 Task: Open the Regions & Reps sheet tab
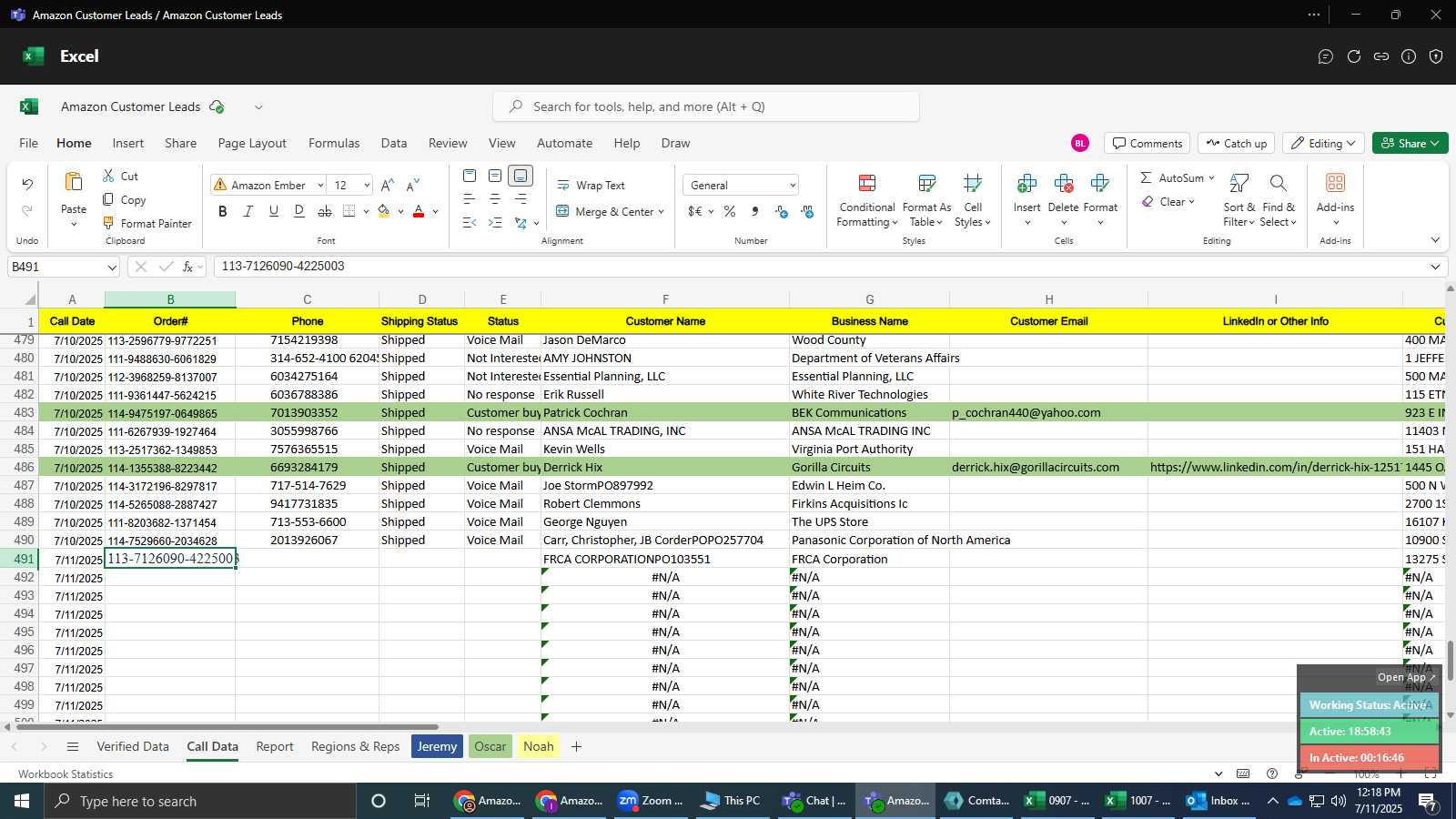356,746
